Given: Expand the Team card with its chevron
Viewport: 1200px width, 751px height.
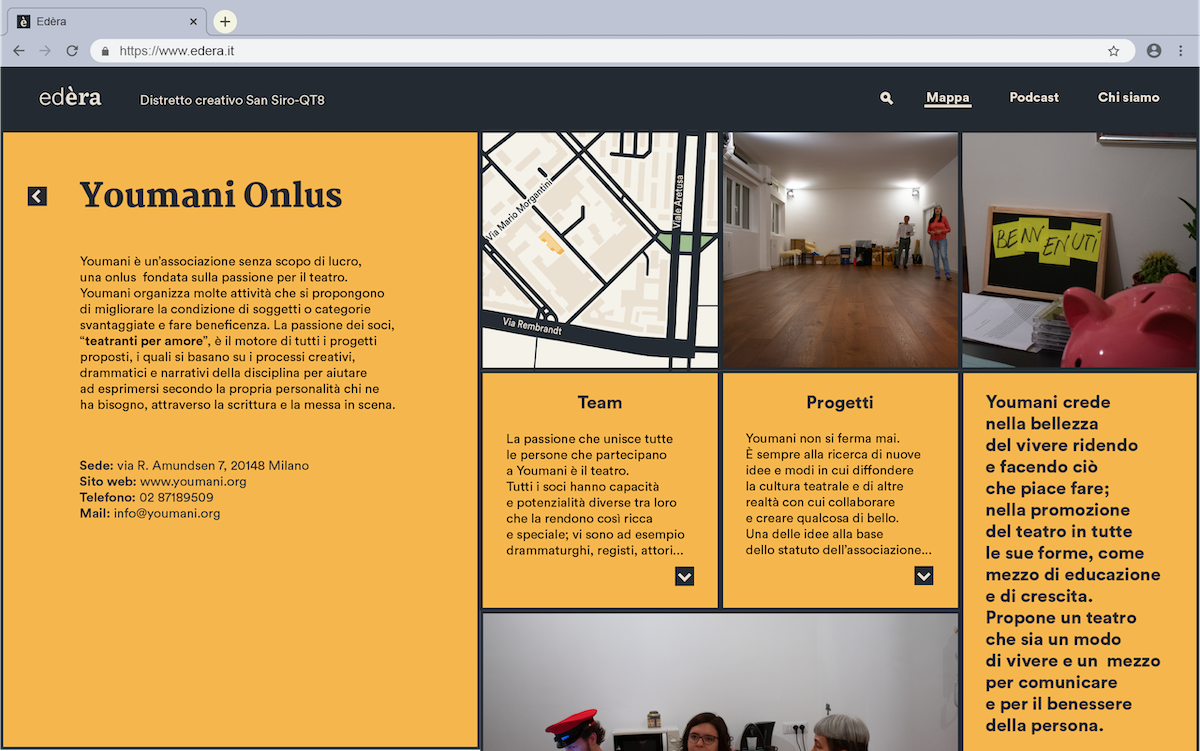Looking at the screenshot, I should click(x=684, y=576).
